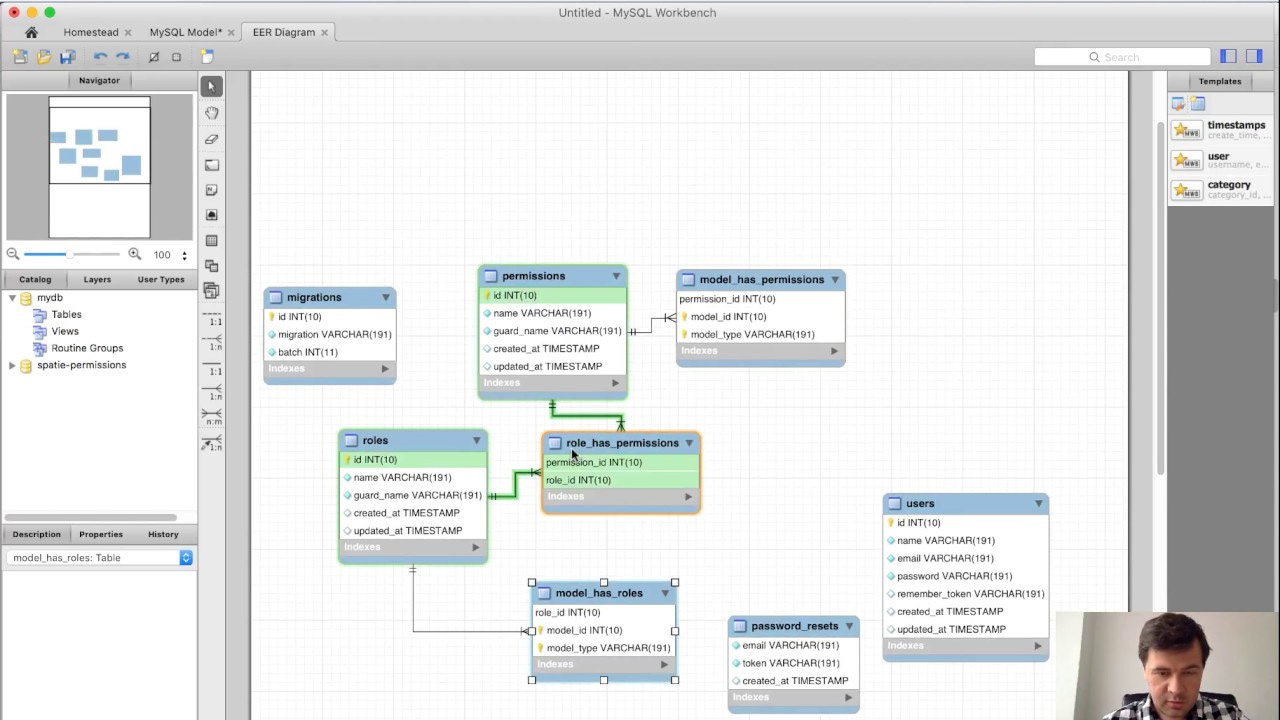1280x720 pixels.
Task: Toggle the left sidebar visibility button
Action: coord(1228,57)
